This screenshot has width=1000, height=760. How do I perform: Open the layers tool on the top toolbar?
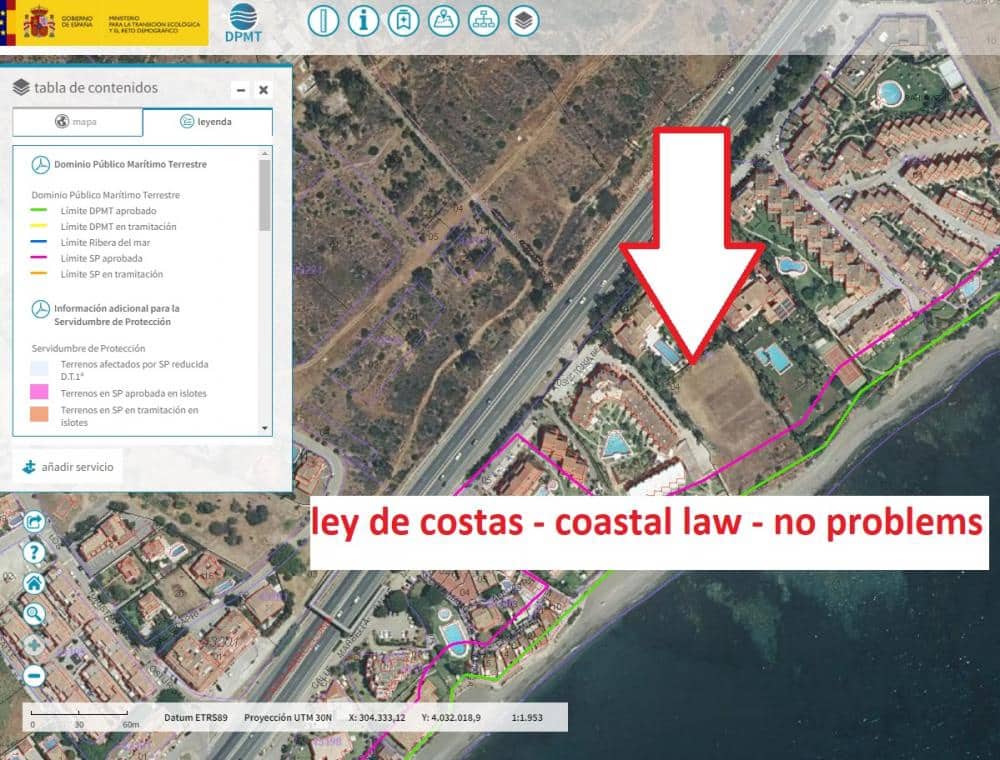pyautogui.click(x=523, y=19)
